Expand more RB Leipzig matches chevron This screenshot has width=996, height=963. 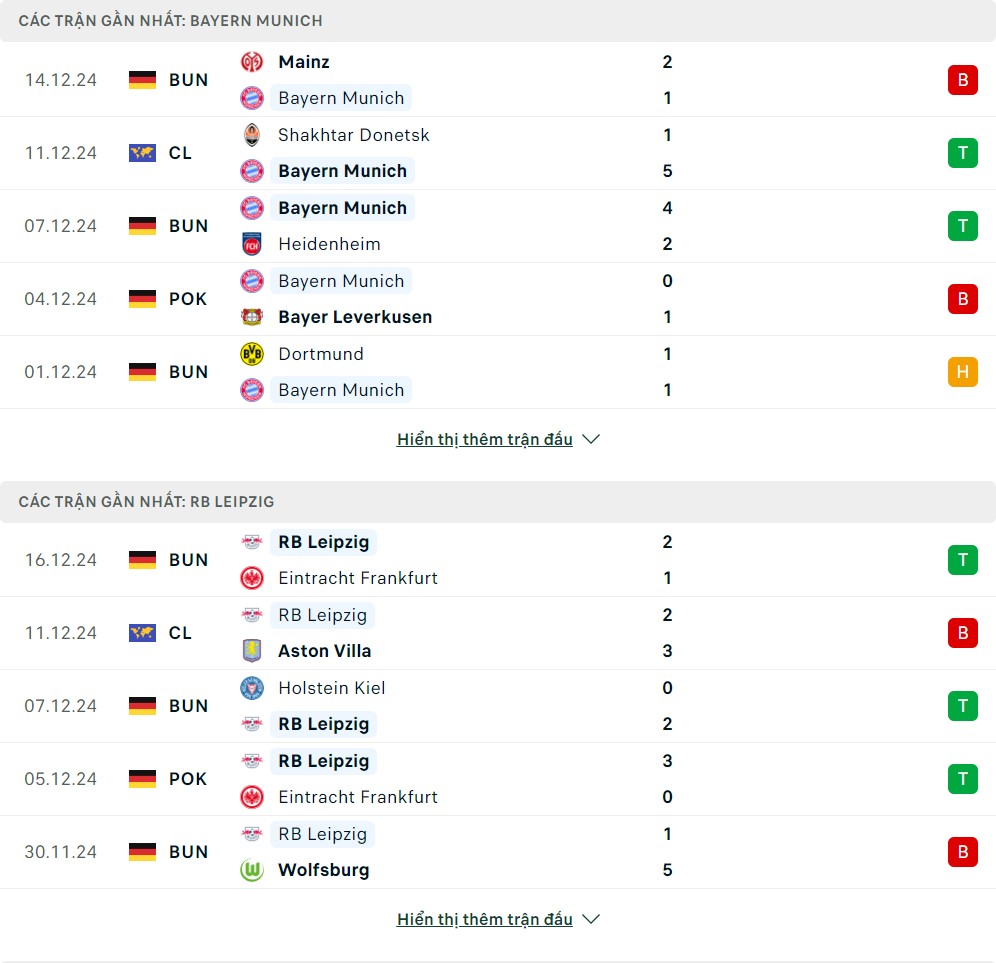coord(591,919)
